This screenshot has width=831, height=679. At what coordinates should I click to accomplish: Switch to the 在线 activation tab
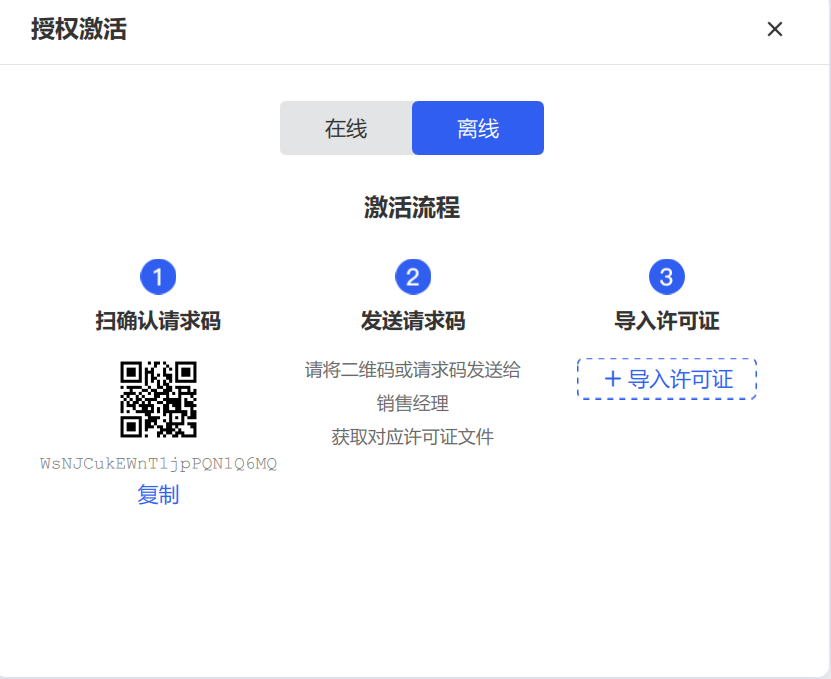click(346, 128)
